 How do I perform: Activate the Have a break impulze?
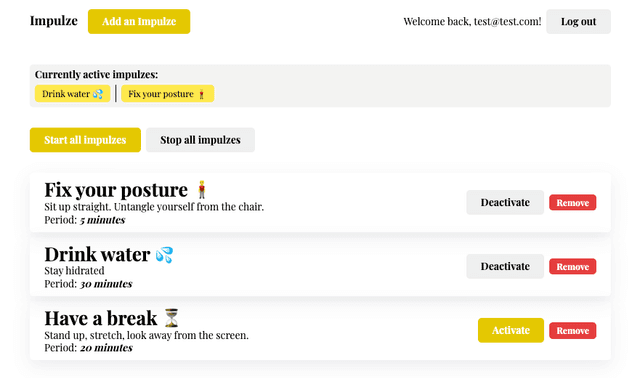511,330
